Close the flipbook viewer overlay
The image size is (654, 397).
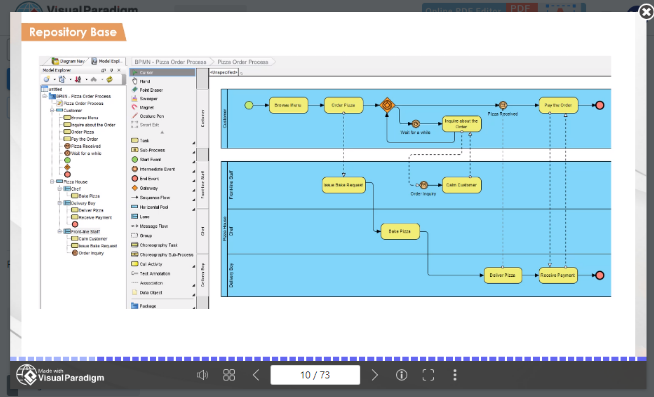646,13
